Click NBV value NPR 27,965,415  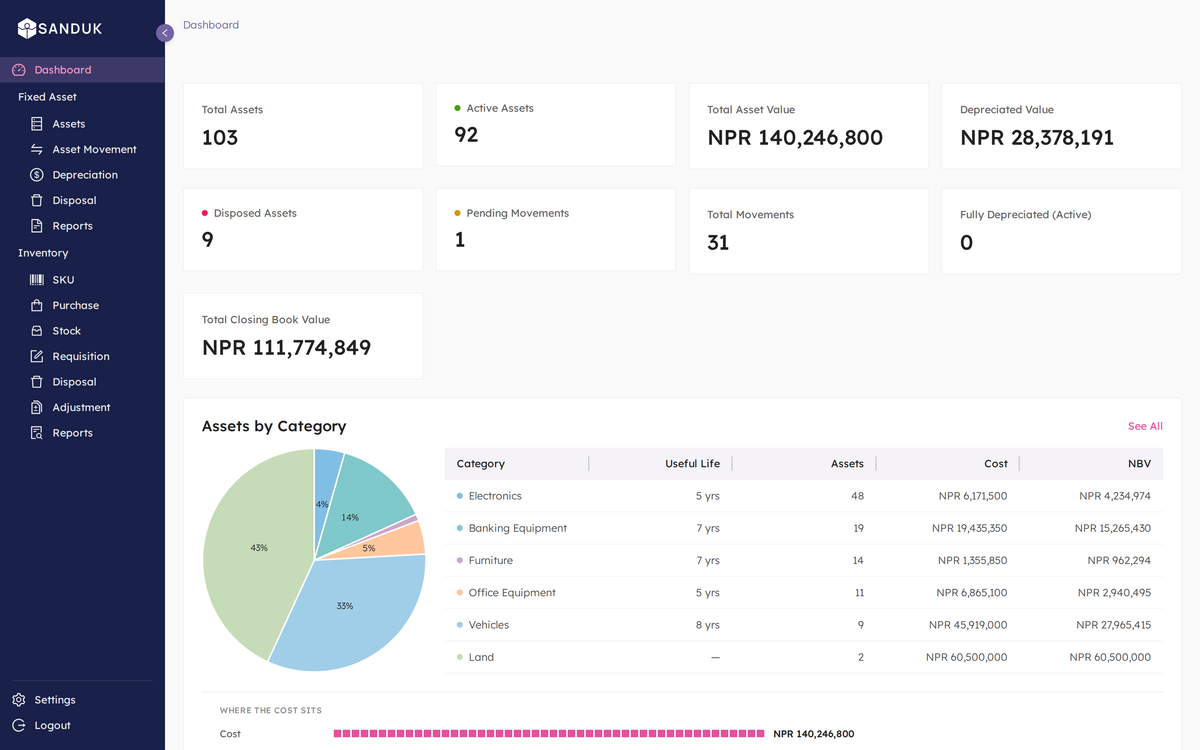[1113, 625]
